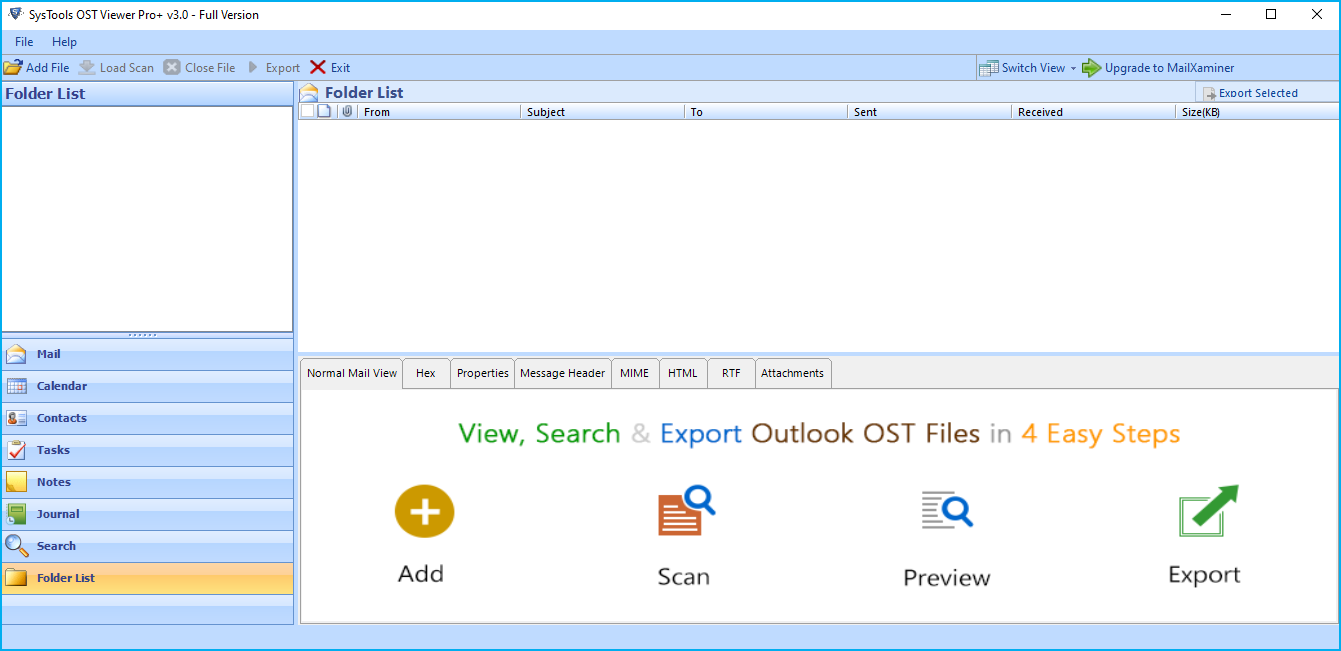
Task: Open the Switch View dropdown arrow
Action: click(x=1073, y=68)
